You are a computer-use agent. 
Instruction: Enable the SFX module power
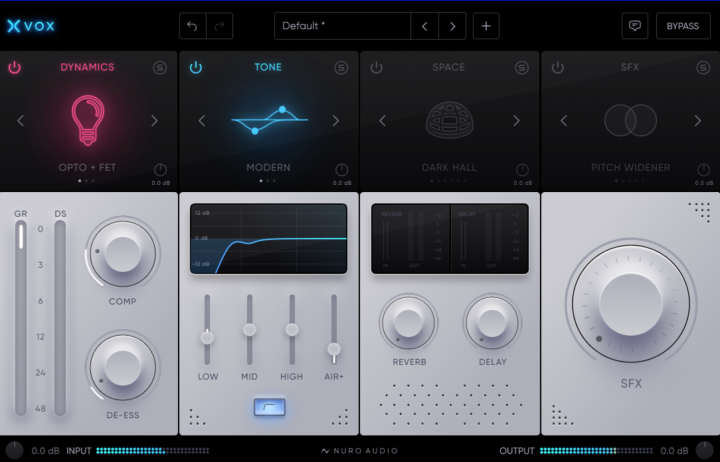point(557,68)
